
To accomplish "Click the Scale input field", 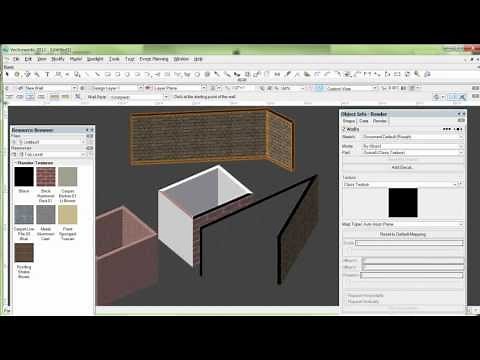I will pos(409,243).
